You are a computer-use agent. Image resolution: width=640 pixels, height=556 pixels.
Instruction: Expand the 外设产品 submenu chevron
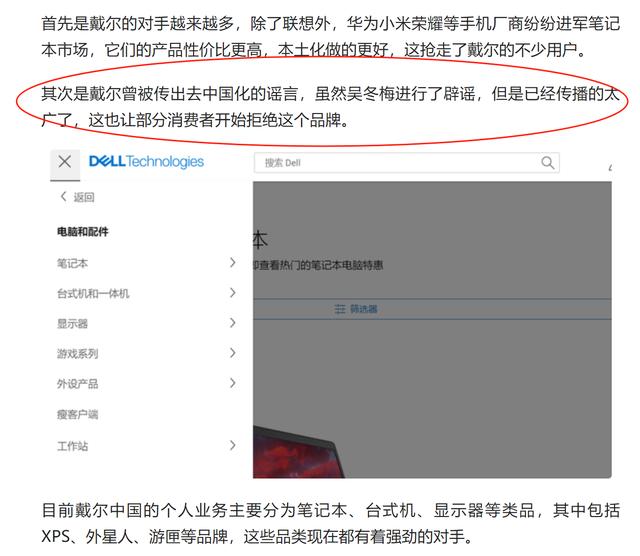click(233, 383)
